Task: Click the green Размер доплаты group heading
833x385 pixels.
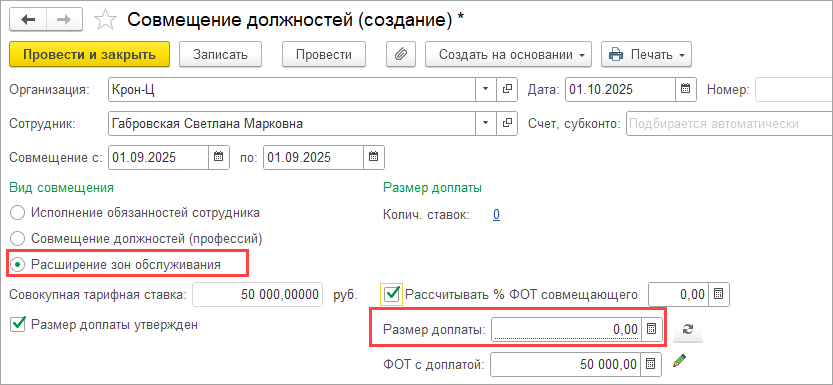Action: tap(432, 187)
